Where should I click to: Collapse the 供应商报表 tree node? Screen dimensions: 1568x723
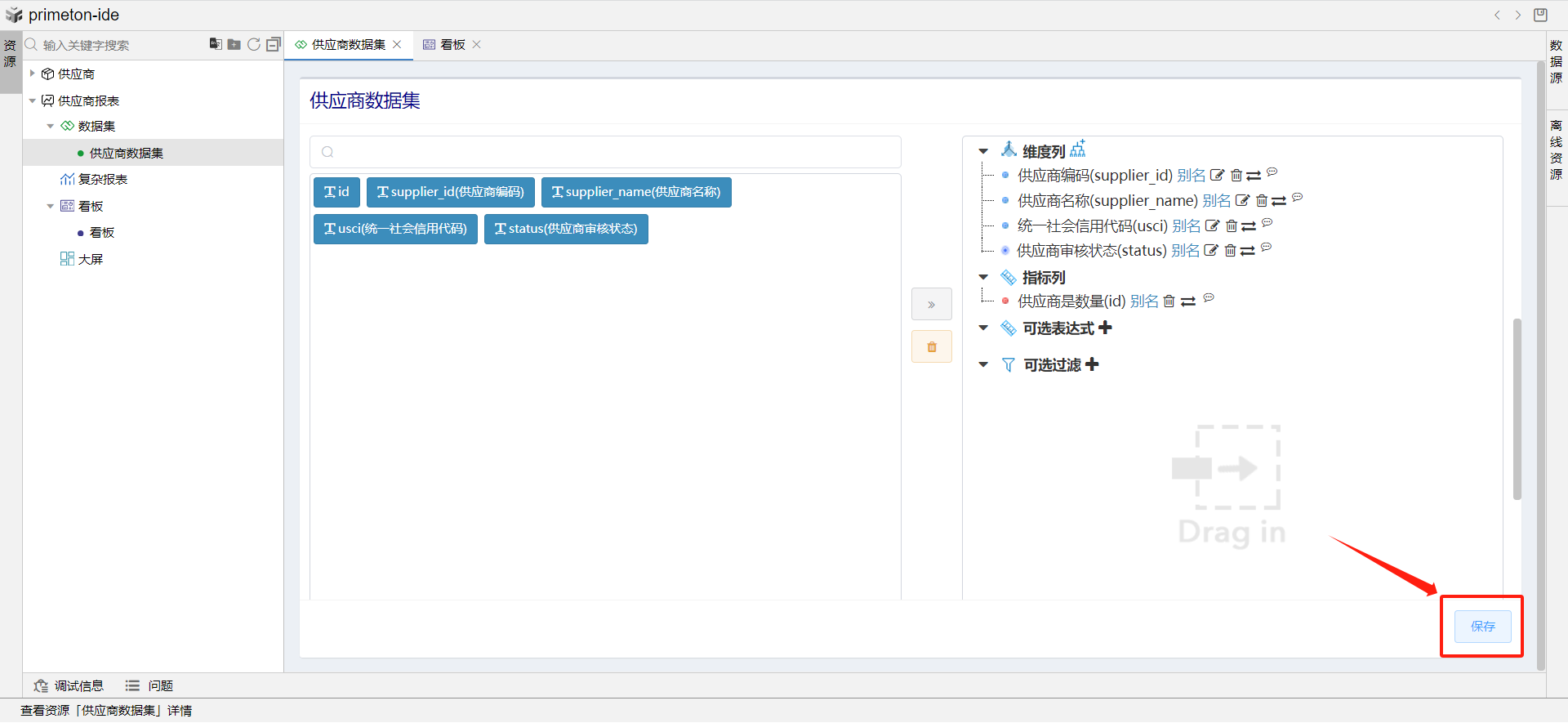point(33,100)
